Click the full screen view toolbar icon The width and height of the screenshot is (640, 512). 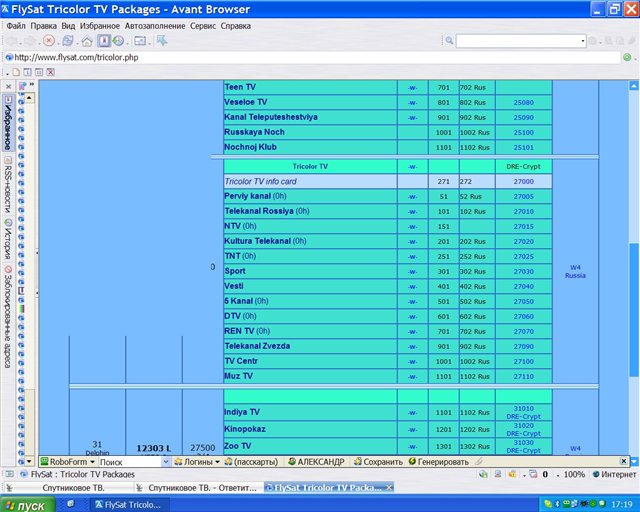point(140,40)
